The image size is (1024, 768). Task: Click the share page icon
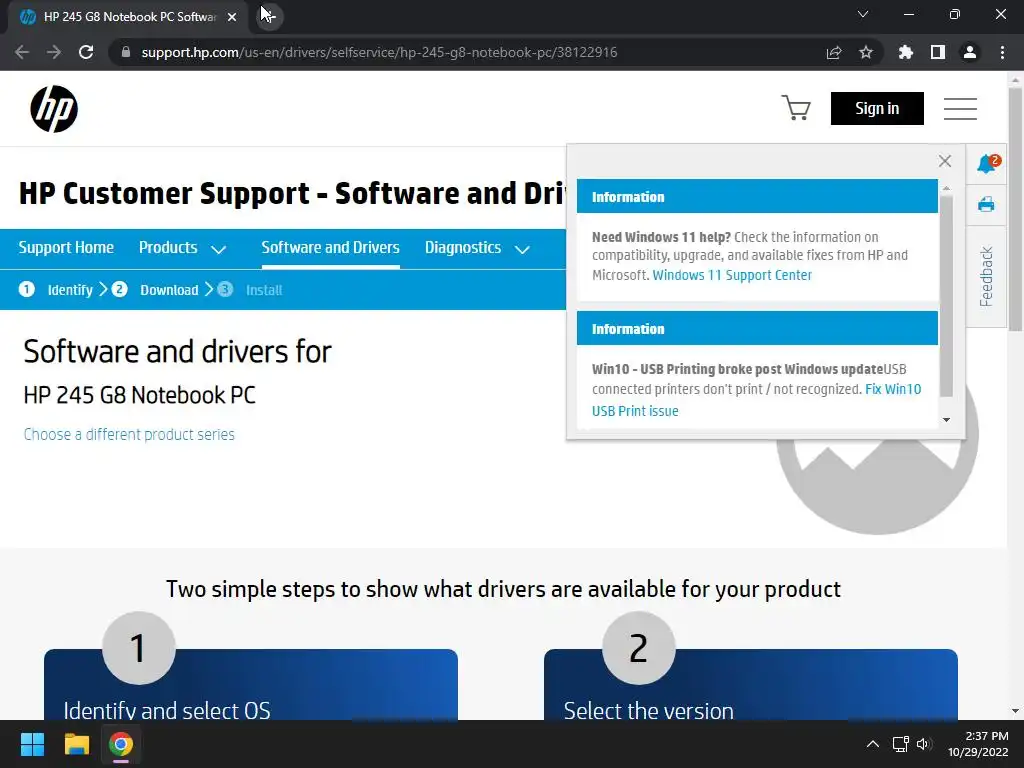834,52
